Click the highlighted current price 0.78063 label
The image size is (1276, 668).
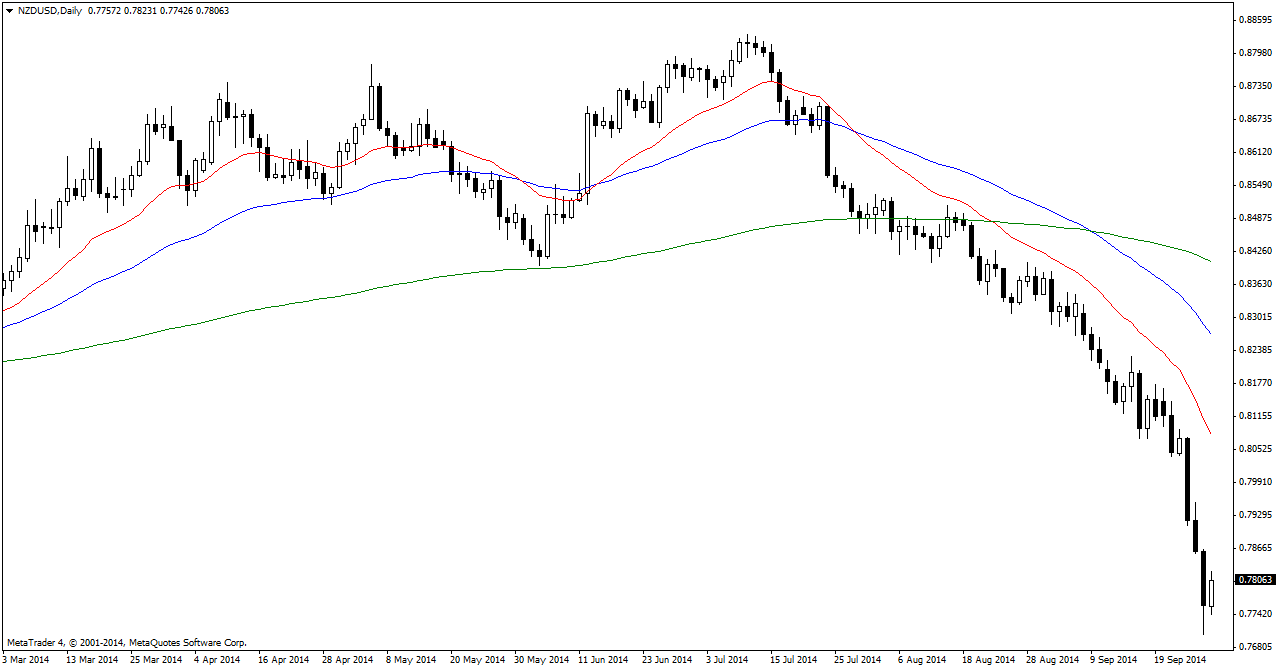[x=1254, y=580]
